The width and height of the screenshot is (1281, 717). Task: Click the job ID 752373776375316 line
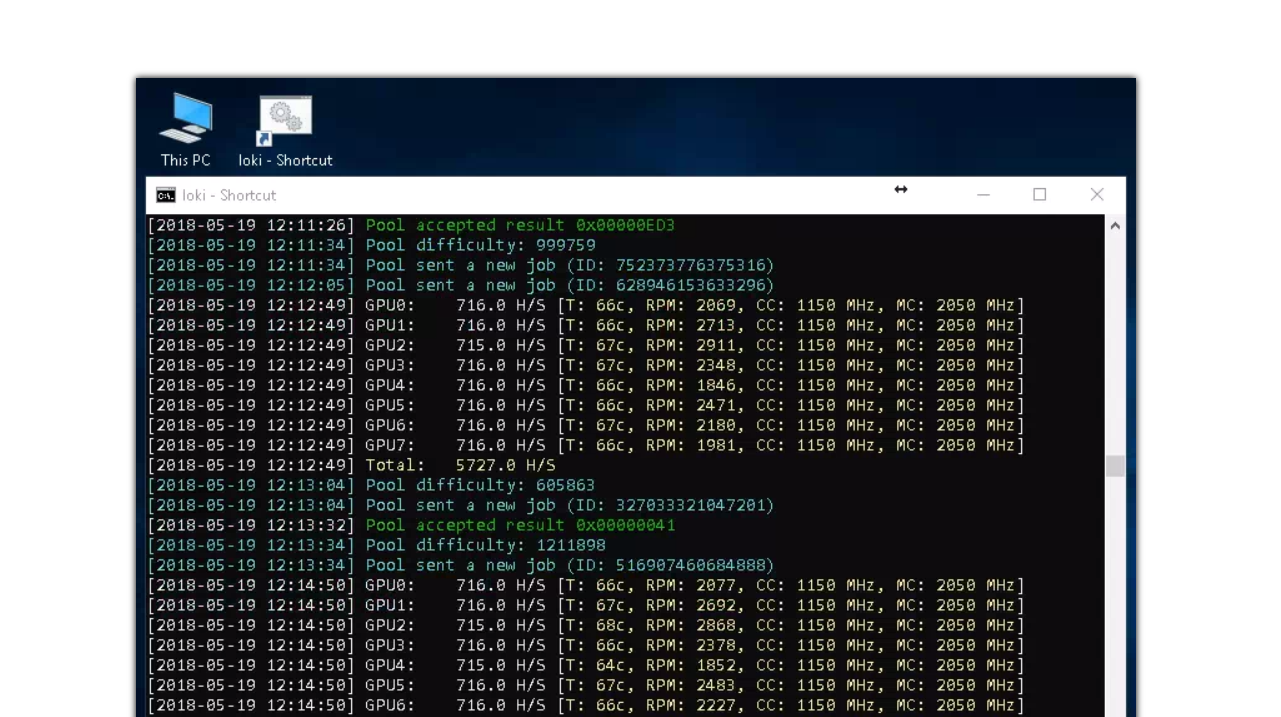(x=461, y=265)
